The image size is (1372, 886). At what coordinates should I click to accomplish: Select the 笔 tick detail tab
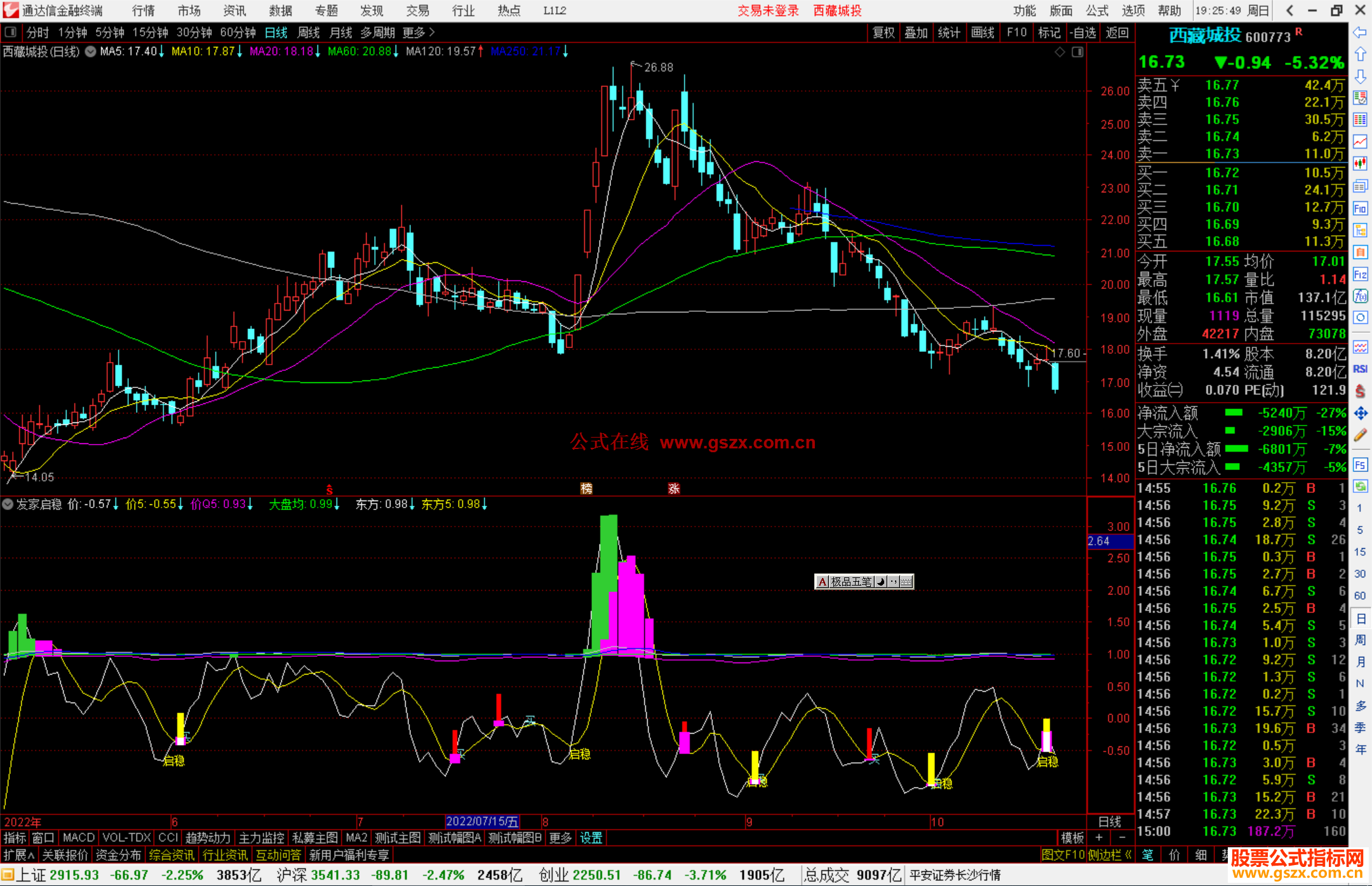1148,855
